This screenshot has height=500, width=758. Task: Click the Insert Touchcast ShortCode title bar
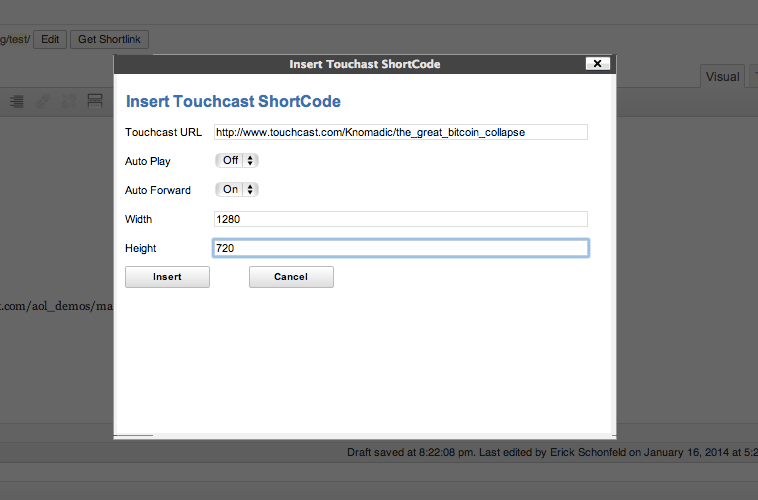click(x=364, y=64)
